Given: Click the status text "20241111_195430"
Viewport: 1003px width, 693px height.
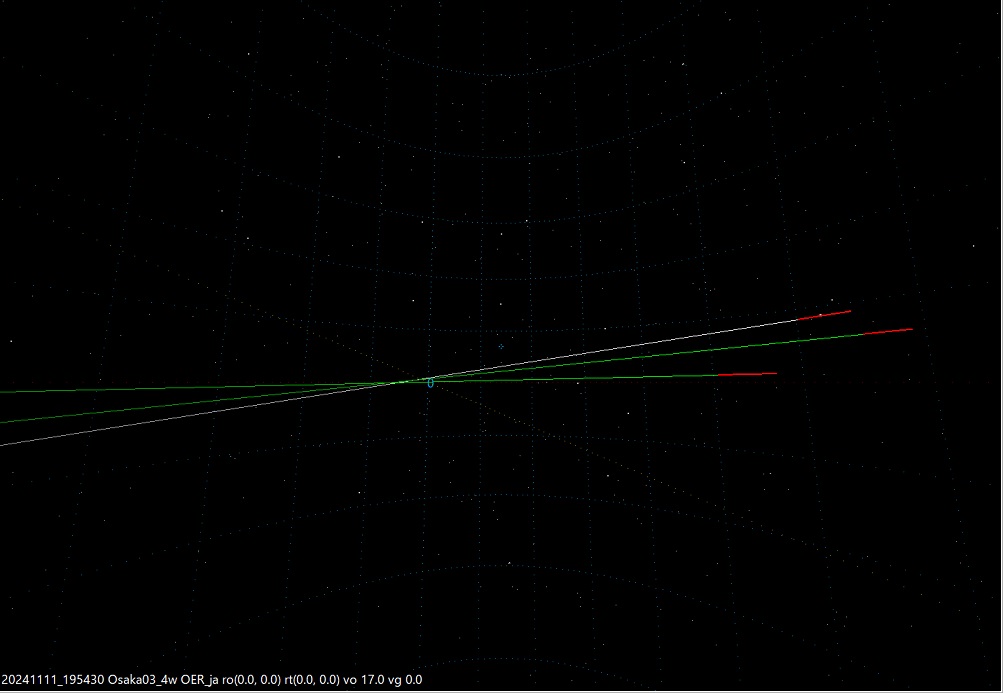Looking at the screenshot, I should click(x=52, y=680).
